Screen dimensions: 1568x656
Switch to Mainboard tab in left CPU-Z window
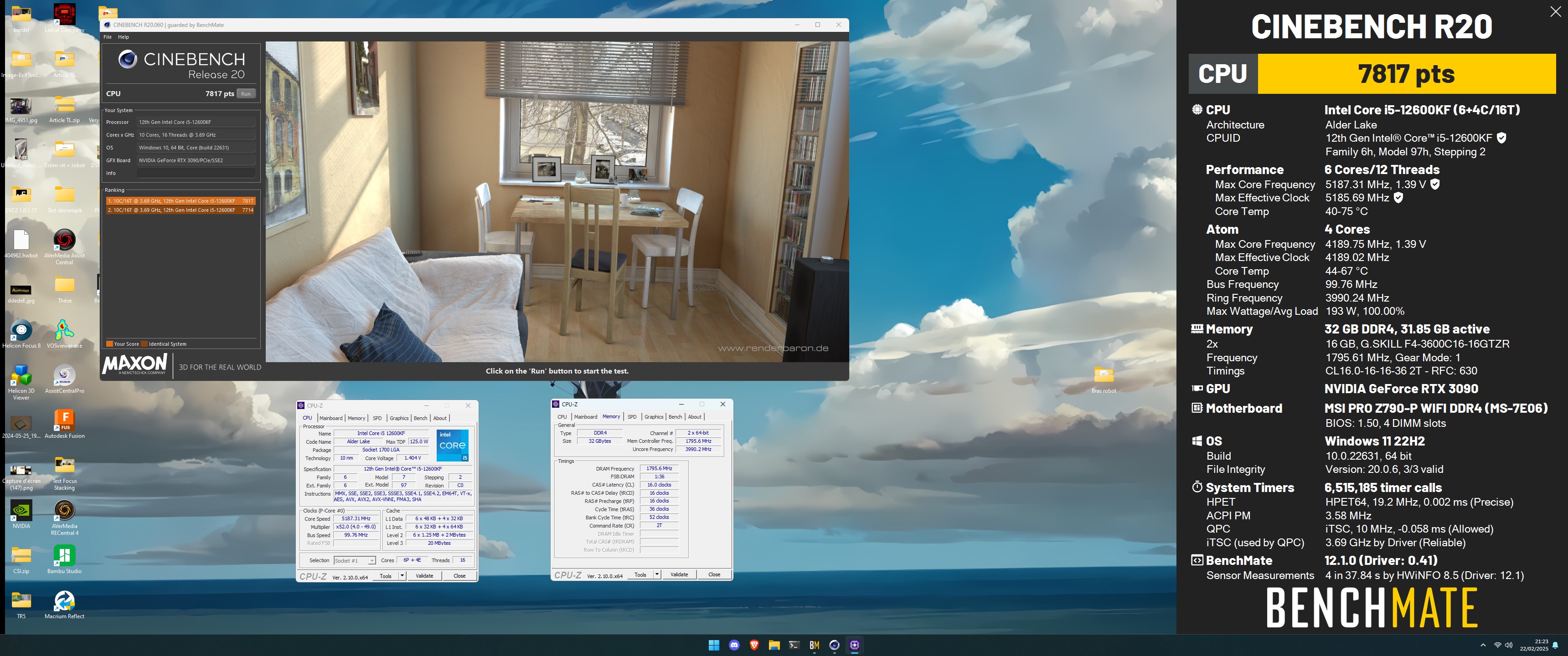tap(330, 418)
